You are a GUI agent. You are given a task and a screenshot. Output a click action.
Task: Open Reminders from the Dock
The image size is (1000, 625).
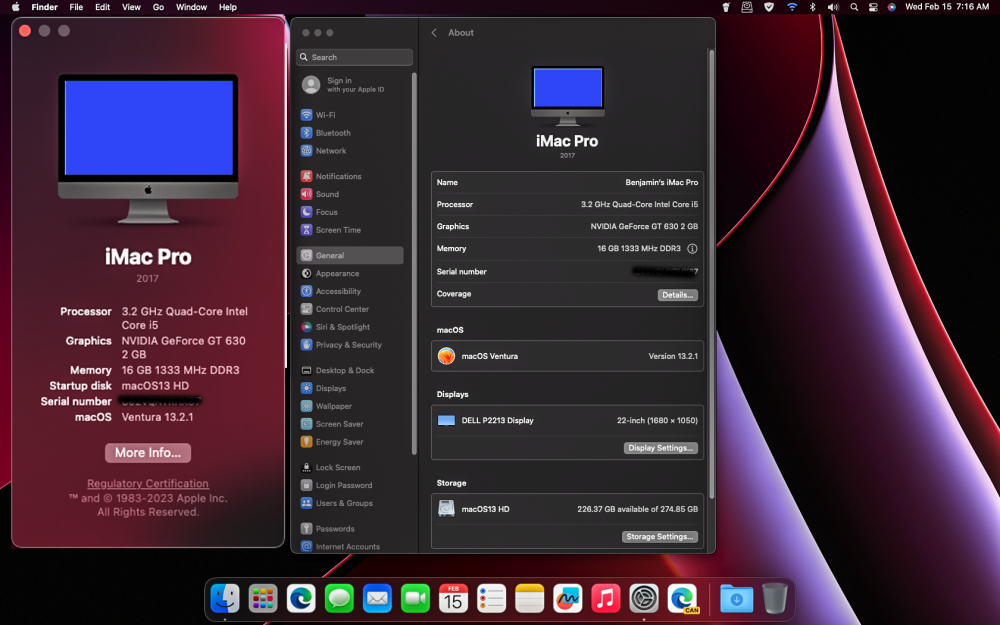pyautogui.click(x=491, y=598)
